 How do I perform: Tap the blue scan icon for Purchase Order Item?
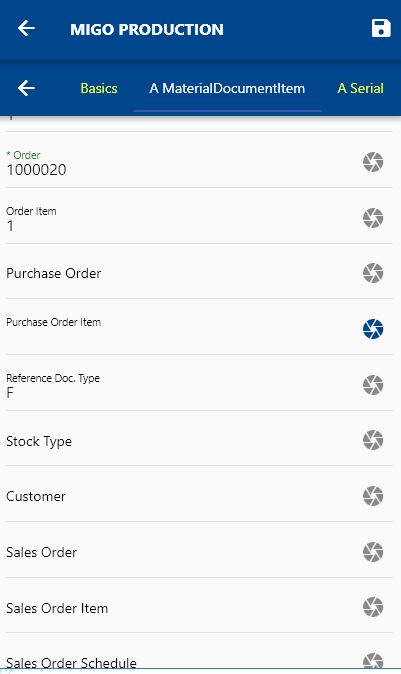tap(373, 329)
